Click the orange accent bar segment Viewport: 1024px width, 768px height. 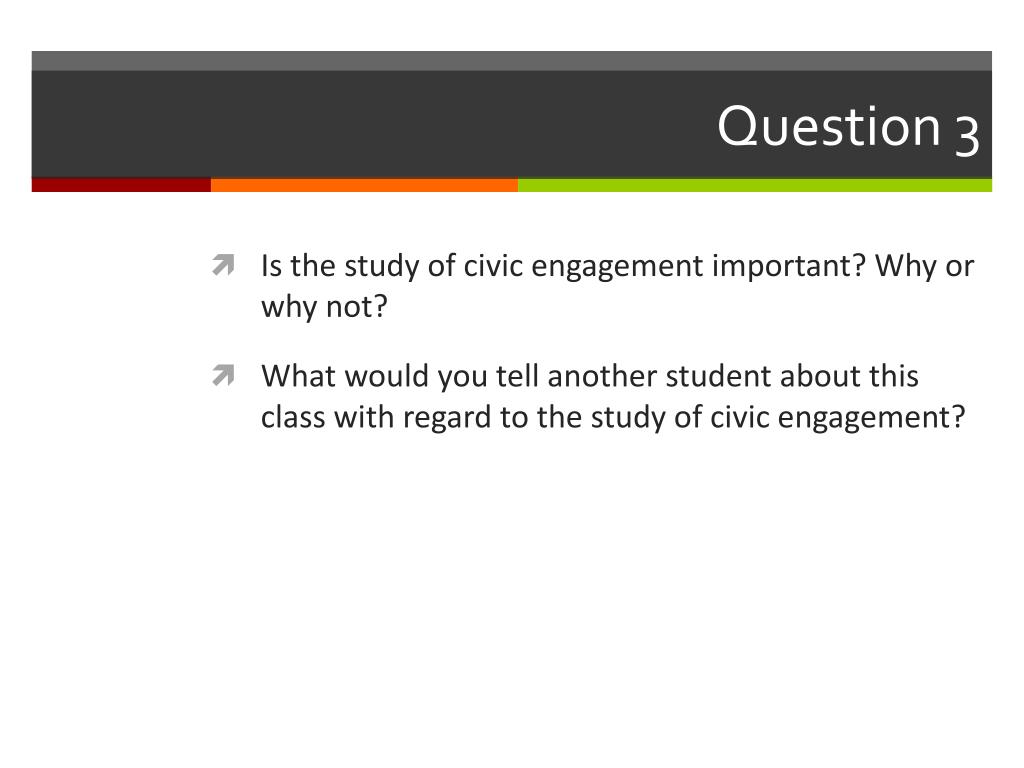point(364,185)
